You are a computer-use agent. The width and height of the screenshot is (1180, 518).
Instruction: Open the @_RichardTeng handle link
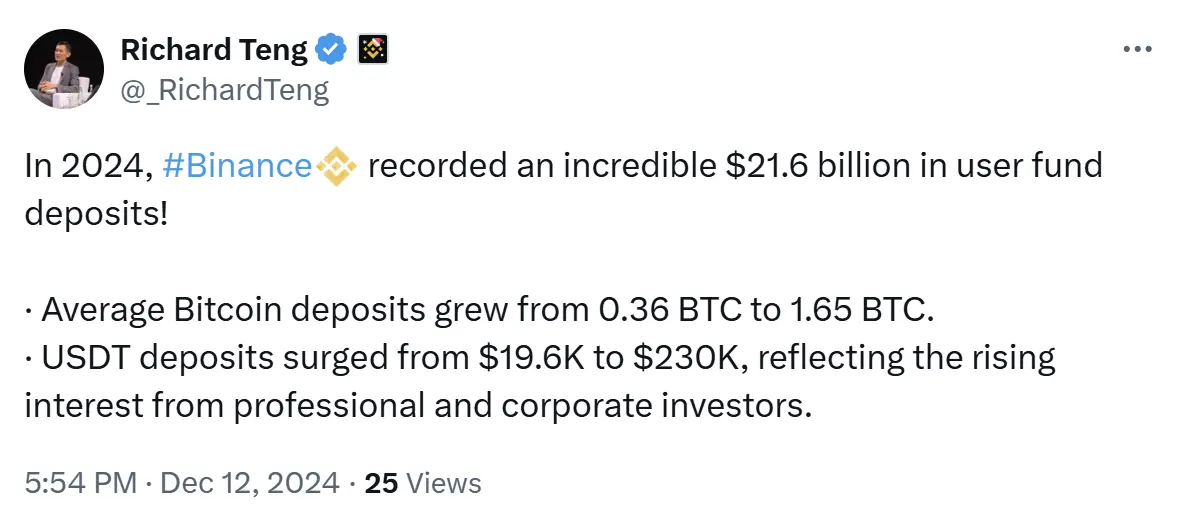224,90
